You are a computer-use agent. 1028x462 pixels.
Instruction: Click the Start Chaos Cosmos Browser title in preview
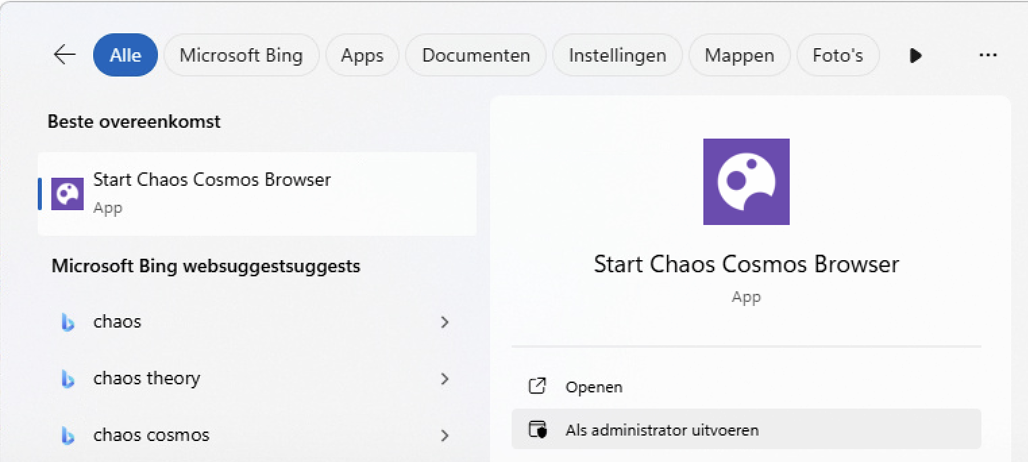tap(746, 264)
